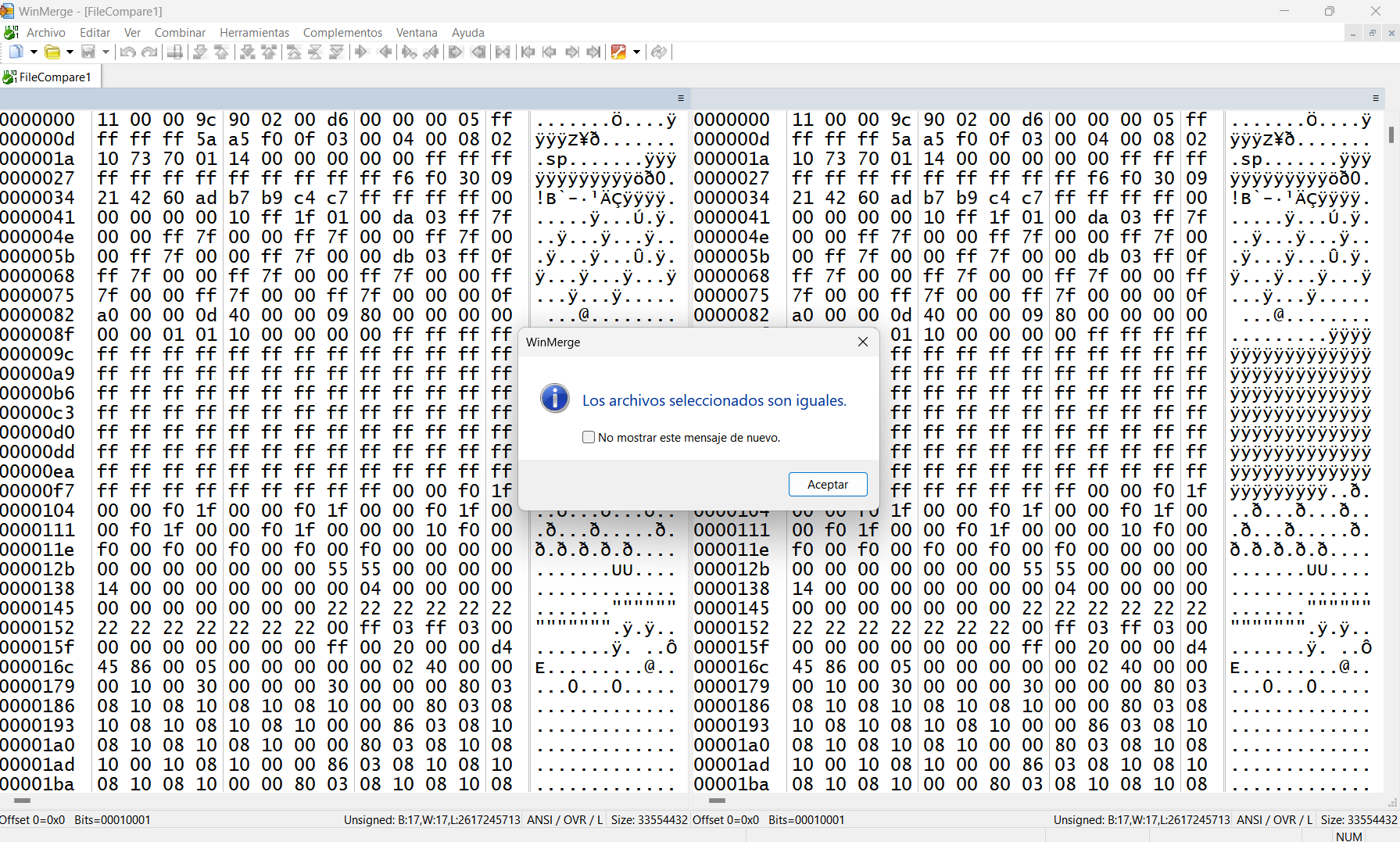1400x842 pixels.
Task: Click the Open folder icon
Action: pos(52,52)
